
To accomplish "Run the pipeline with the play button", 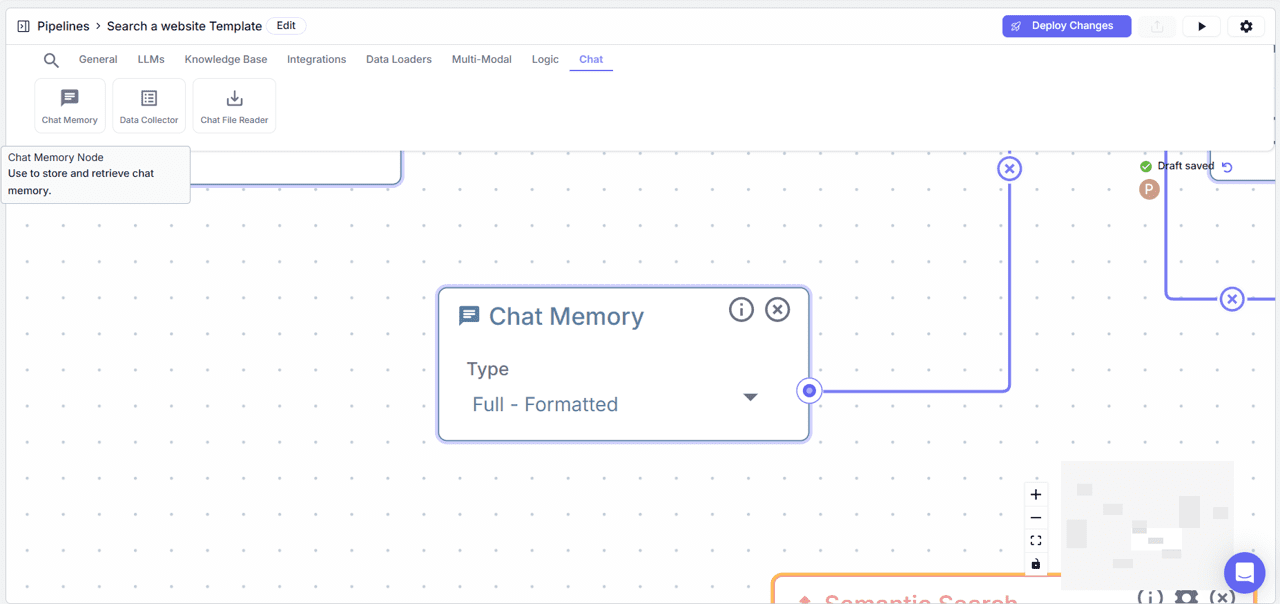I will [x=1201, y=26].
